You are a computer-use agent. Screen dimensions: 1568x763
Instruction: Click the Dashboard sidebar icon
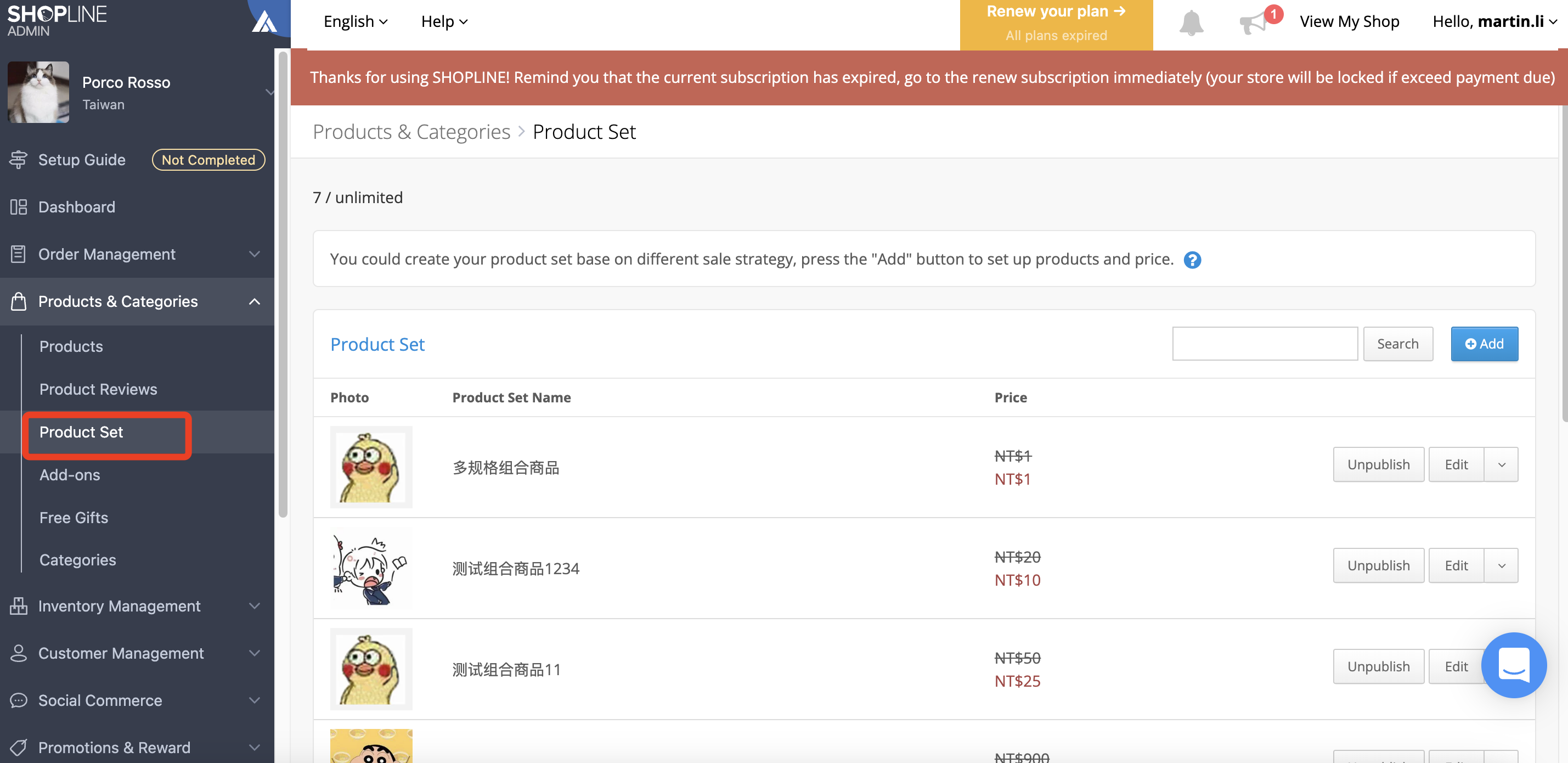[x=18, y=207]
